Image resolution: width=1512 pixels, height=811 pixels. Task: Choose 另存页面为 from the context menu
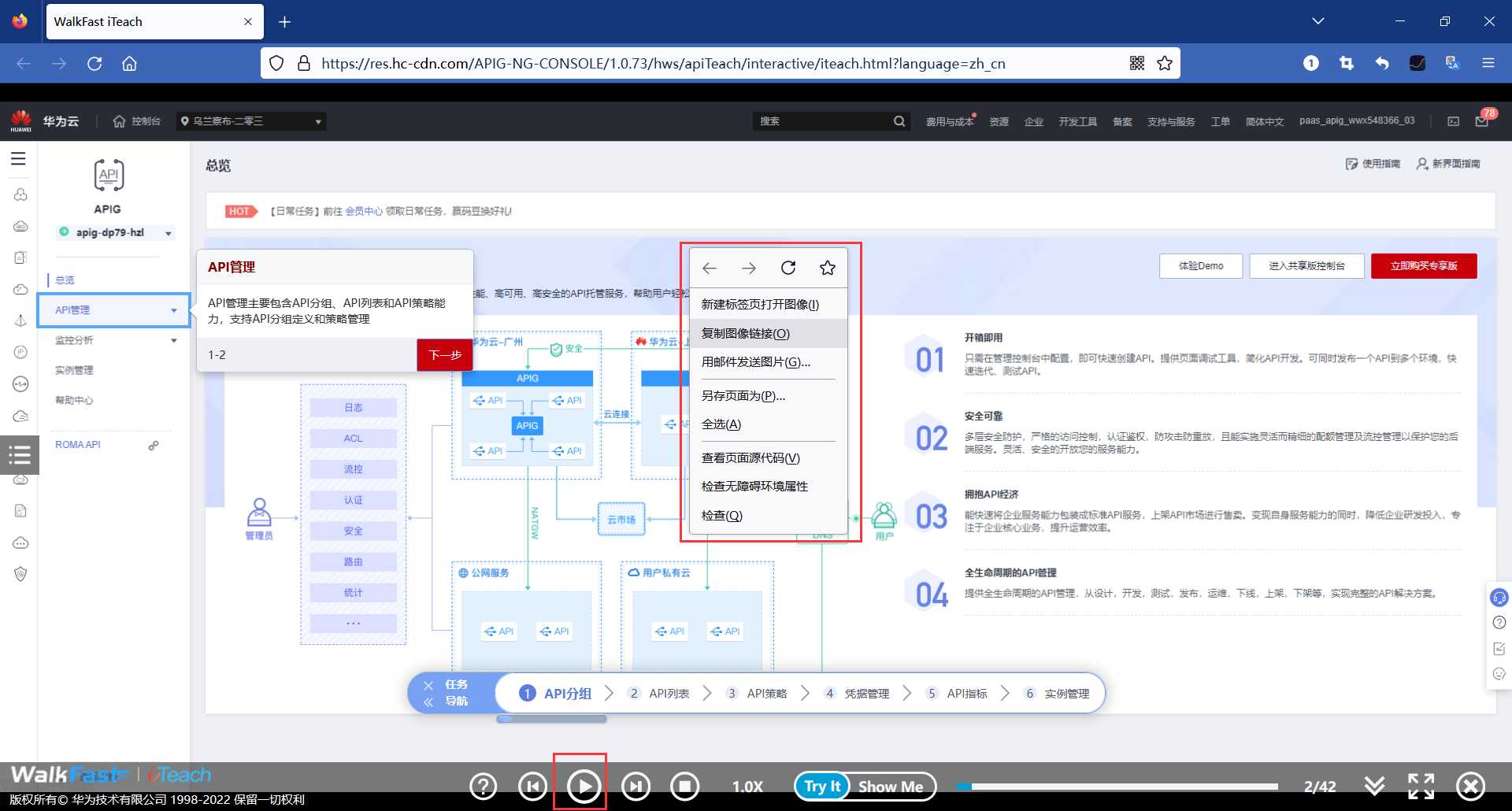[x=768, y=396]
